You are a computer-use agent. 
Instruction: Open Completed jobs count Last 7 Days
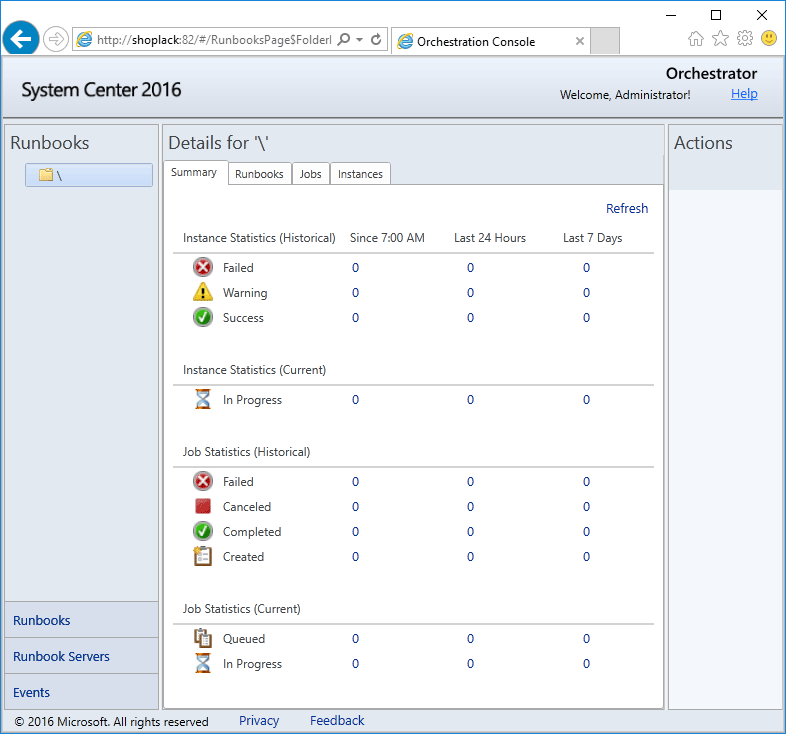[586, 532]
